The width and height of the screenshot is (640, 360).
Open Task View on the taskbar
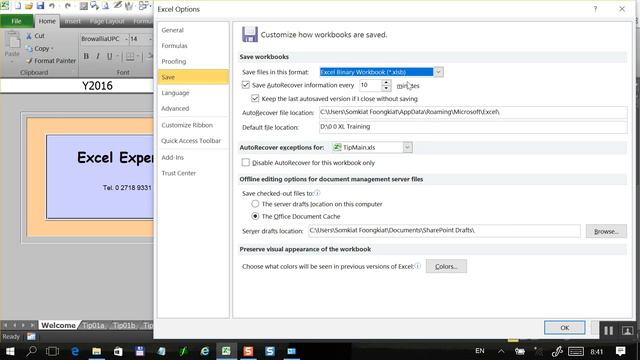52,351
